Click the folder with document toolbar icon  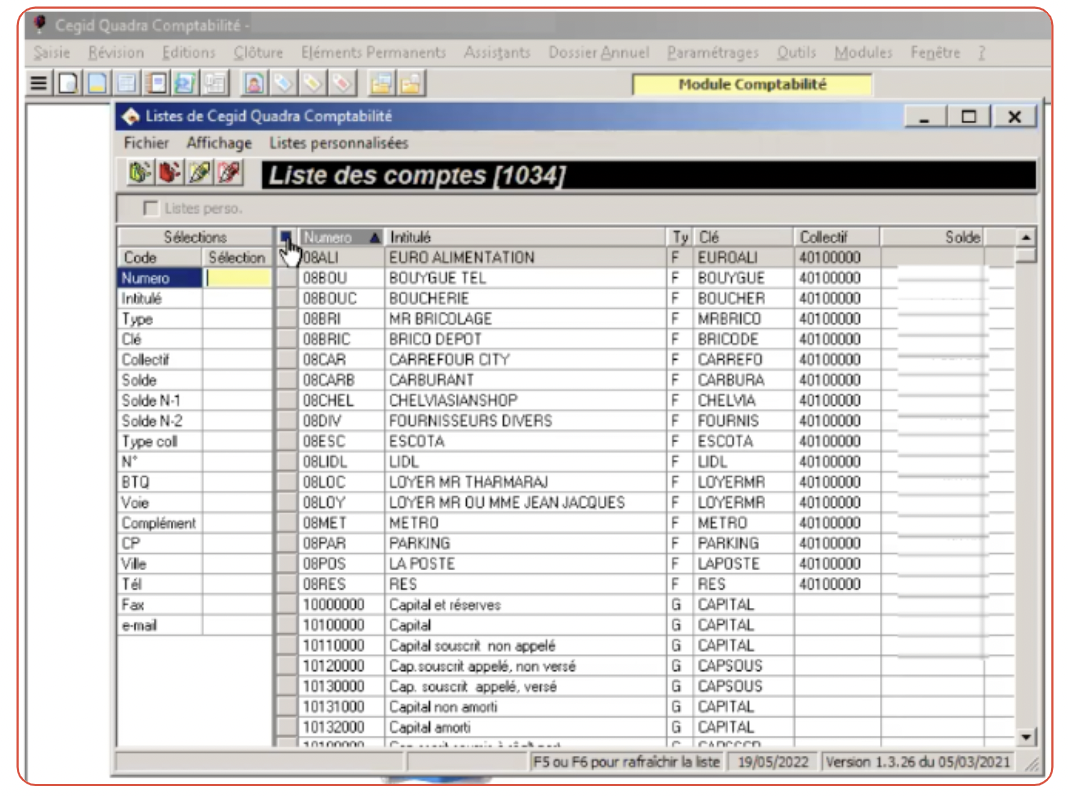(411, 84)
